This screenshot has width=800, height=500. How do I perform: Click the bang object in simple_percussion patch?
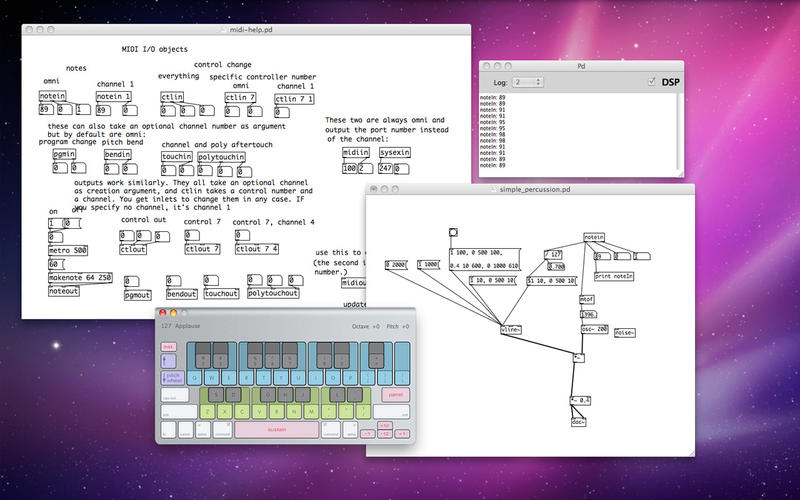[453, 232]
